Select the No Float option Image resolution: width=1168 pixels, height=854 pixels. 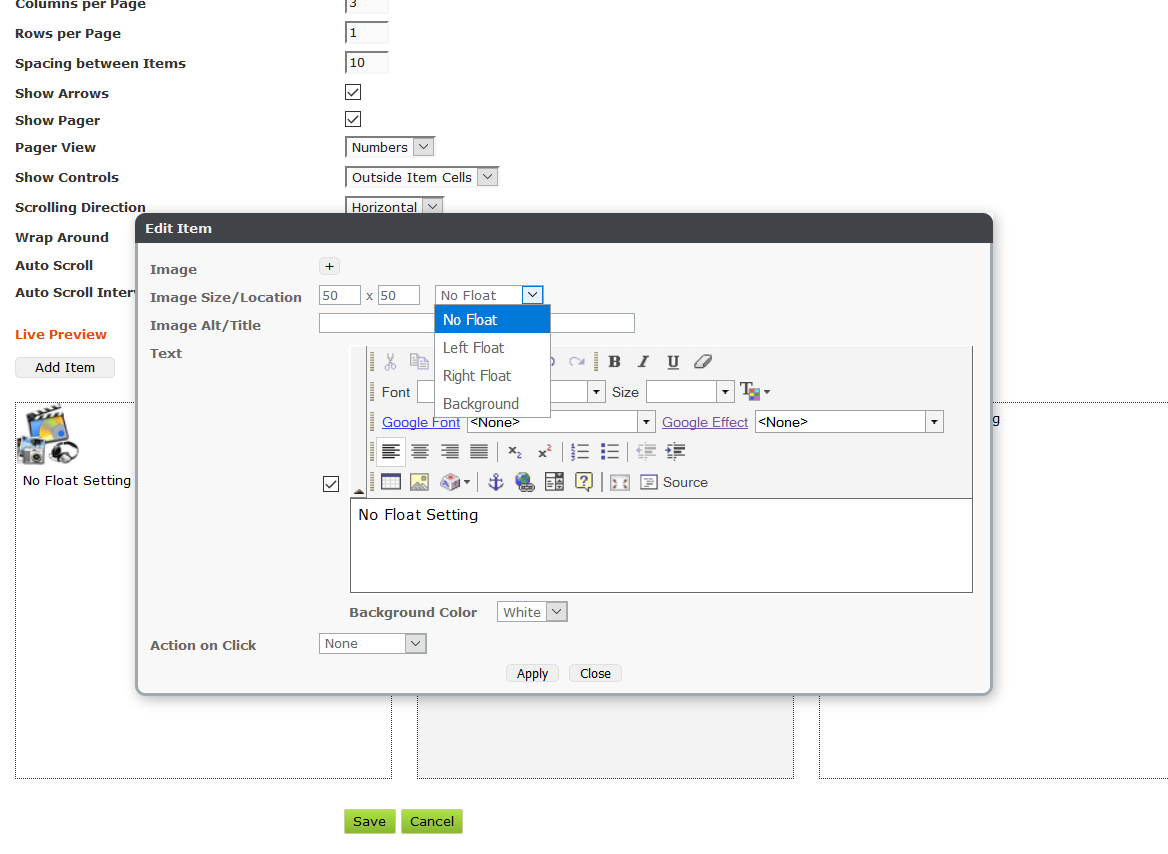coord(492,320)
